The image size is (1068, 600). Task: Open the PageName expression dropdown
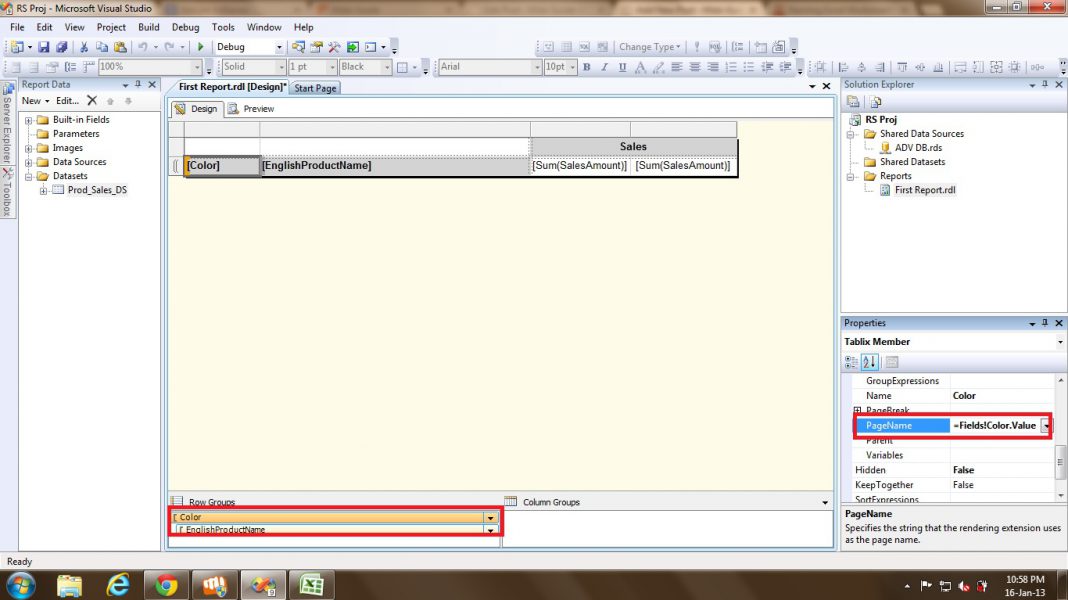[1047, 425]
